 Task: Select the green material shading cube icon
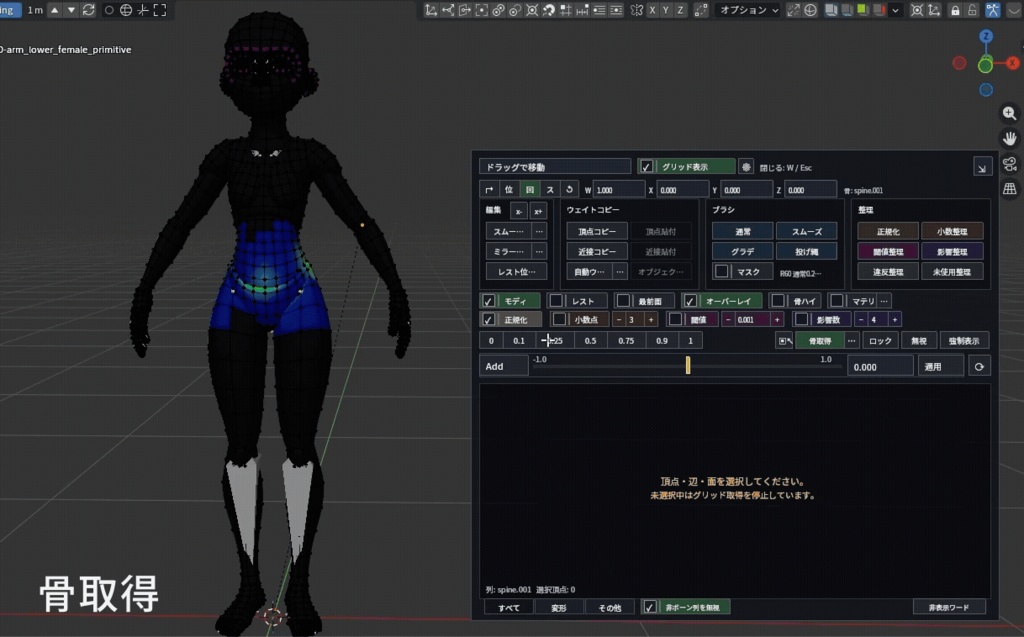pos(863,10)
